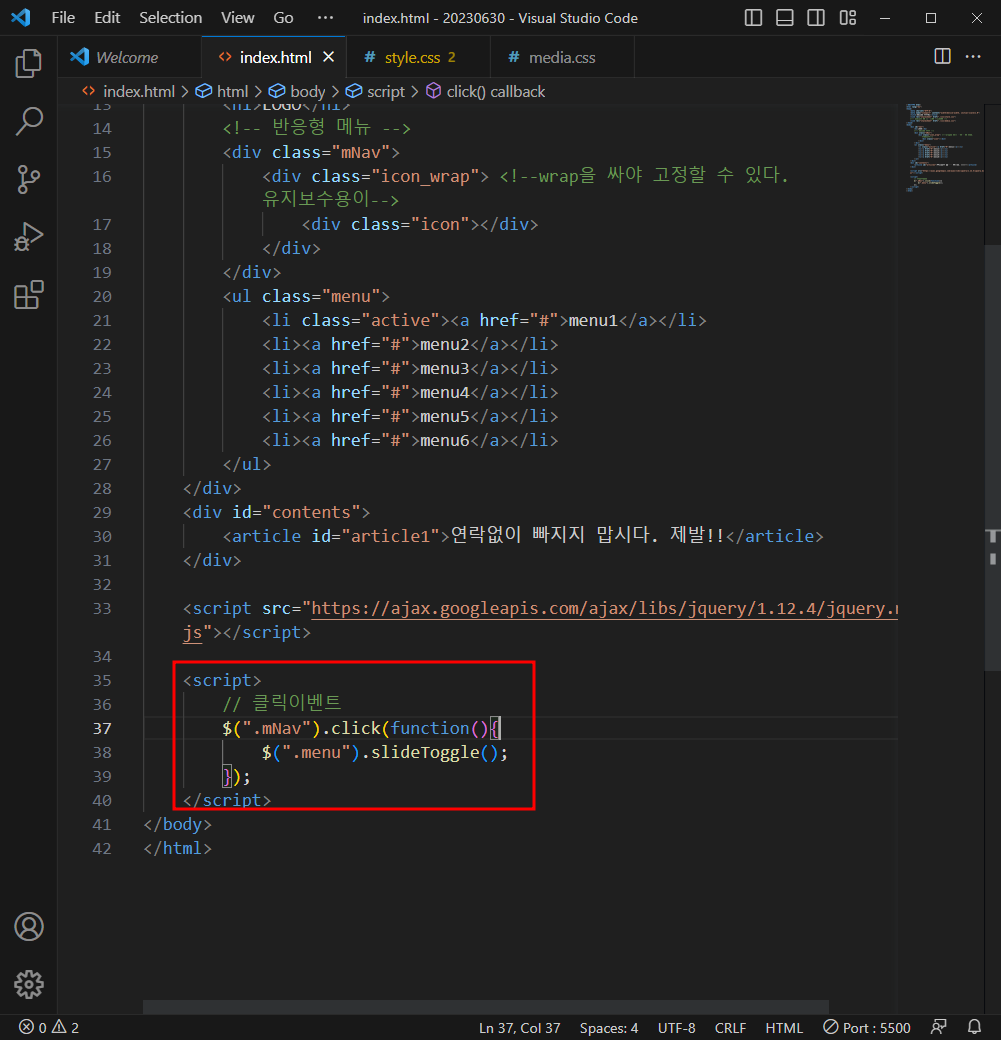Open the Customize Layout icon
1001x1040 pixels.
(x=848, y=18)
